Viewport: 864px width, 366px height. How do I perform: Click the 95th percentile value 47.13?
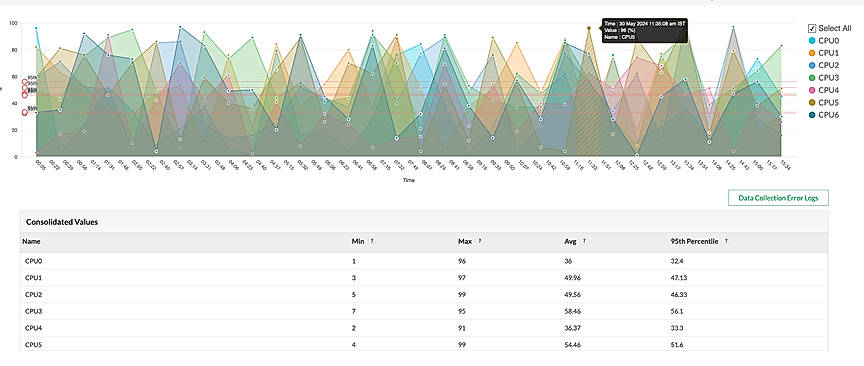pos(678,278)
